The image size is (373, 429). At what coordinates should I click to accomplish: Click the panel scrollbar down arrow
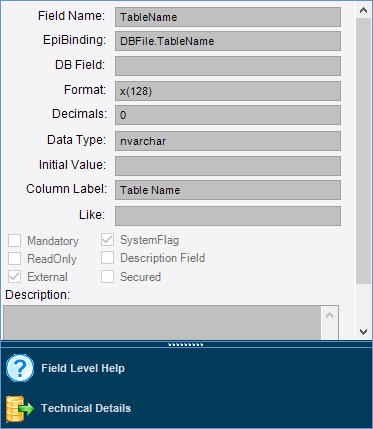[x=363, y=331]
